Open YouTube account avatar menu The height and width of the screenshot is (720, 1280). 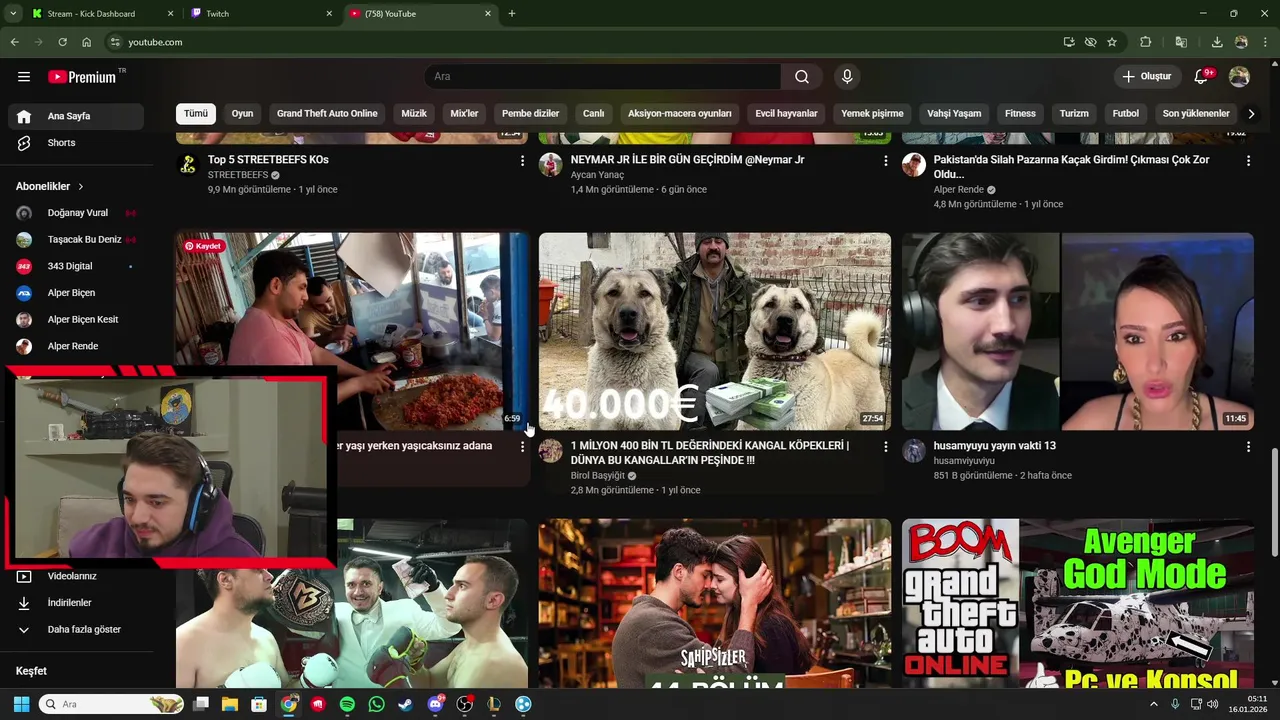pos(1239,77)
